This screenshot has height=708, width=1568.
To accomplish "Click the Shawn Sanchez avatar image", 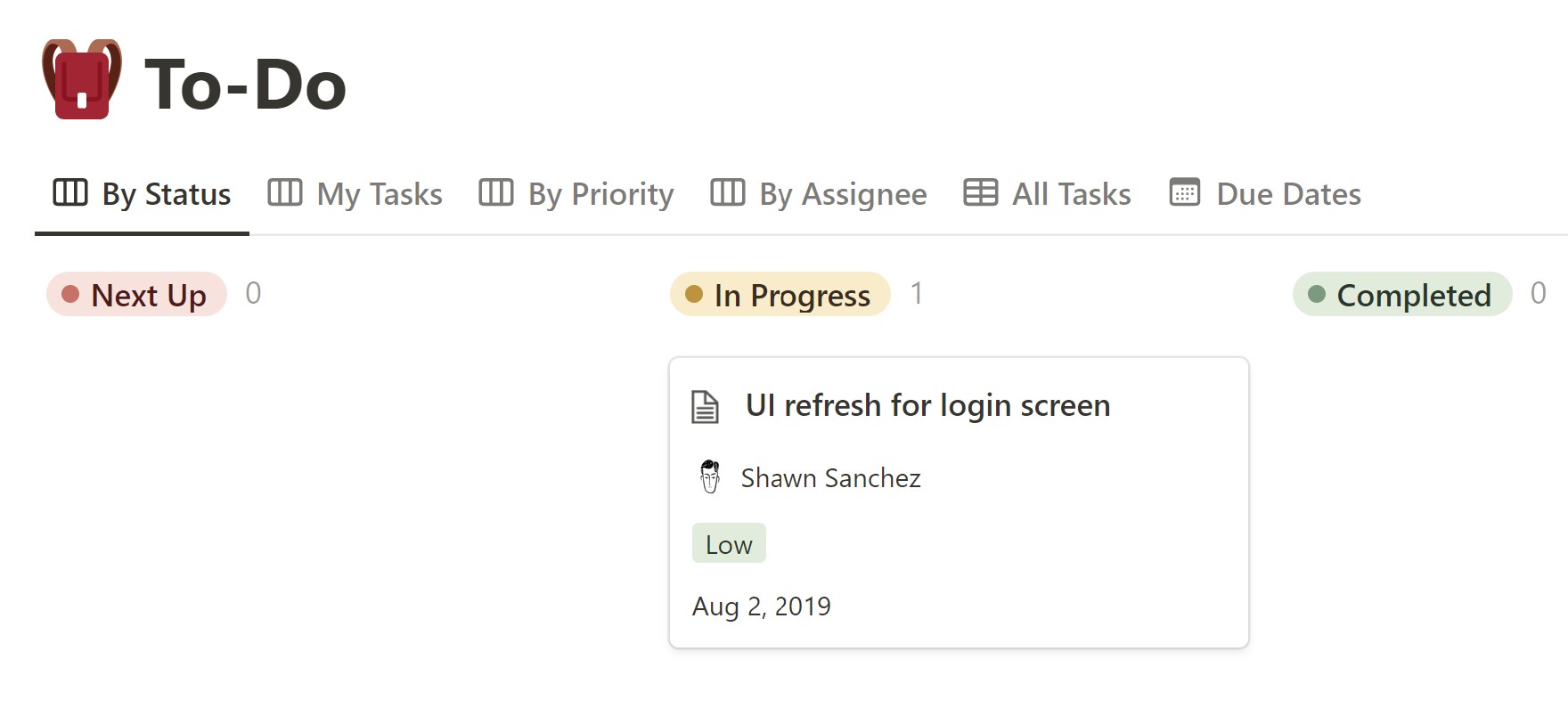I will click(710, 477).
